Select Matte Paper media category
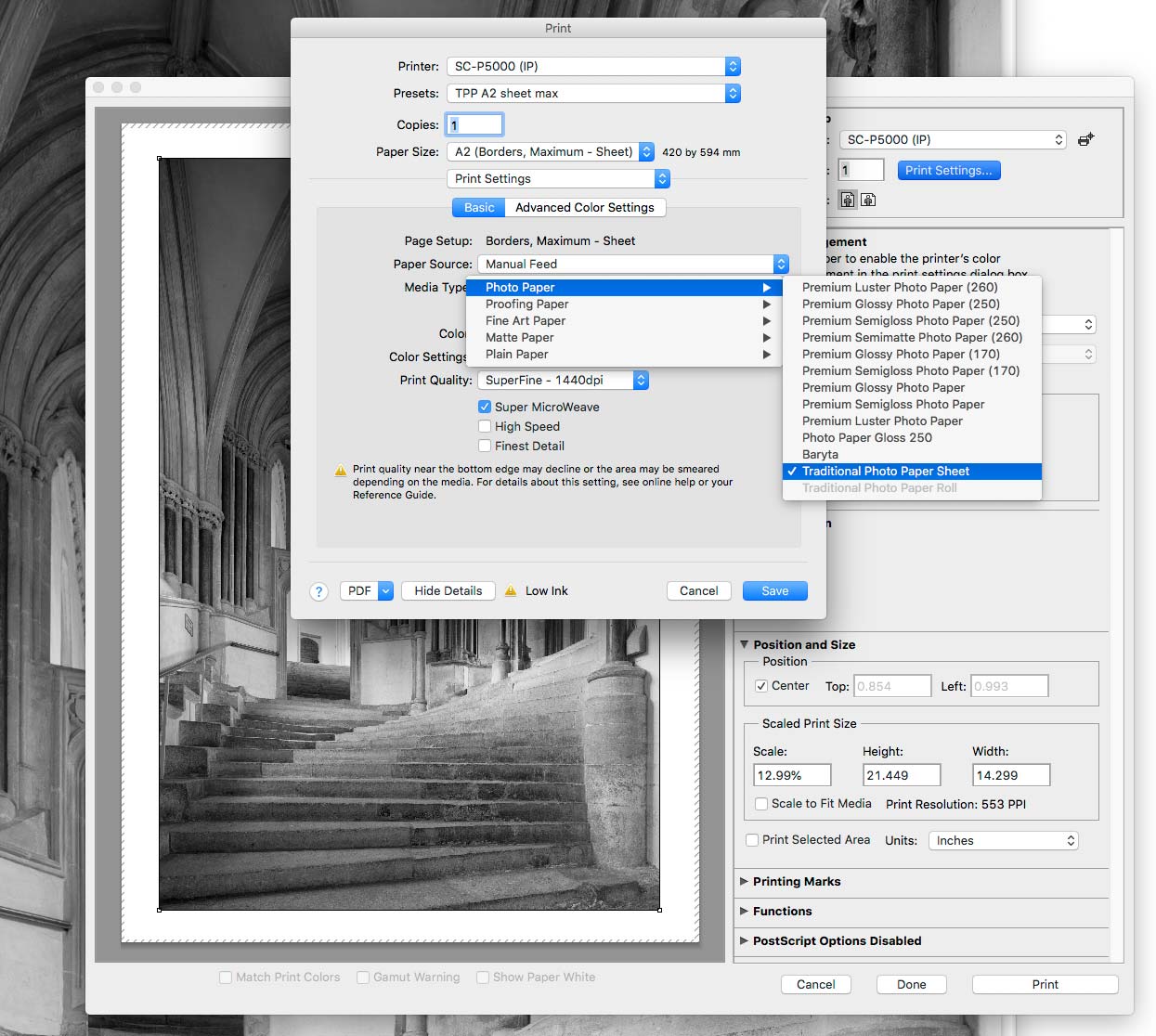The width and height of the screenshot is (1156, 1036). pos(624,338)
